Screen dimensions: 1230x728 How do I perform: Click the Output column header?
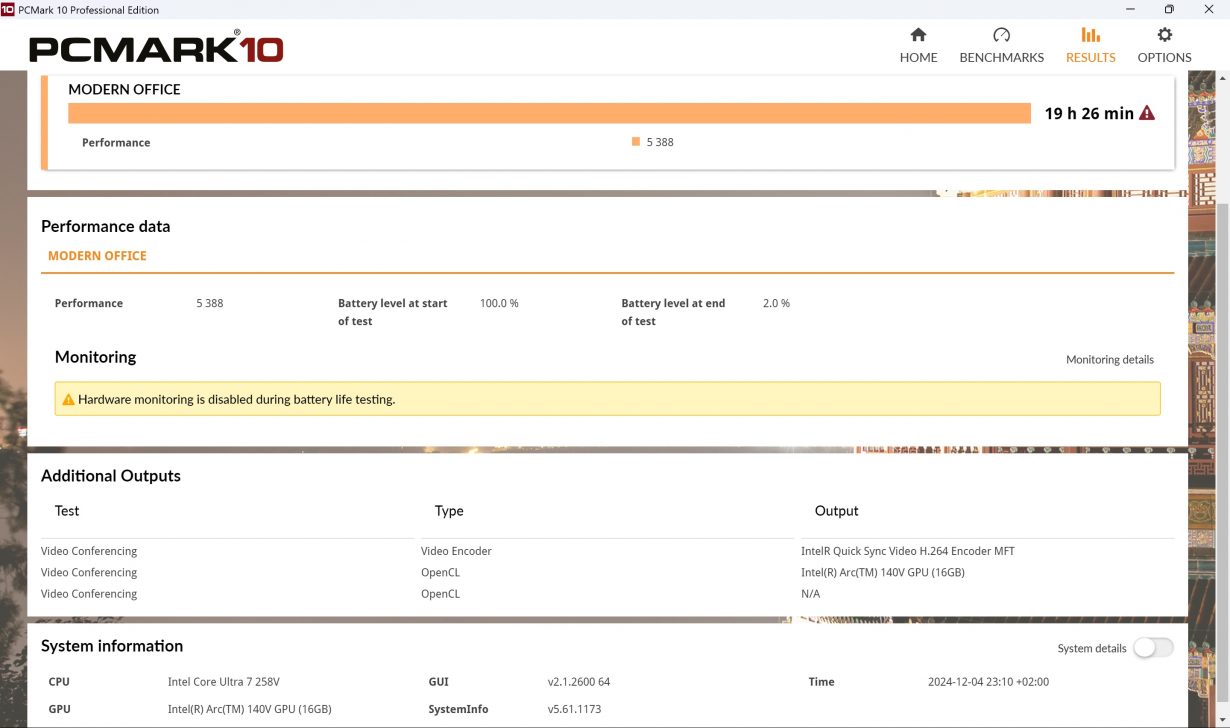pos(836,511)
